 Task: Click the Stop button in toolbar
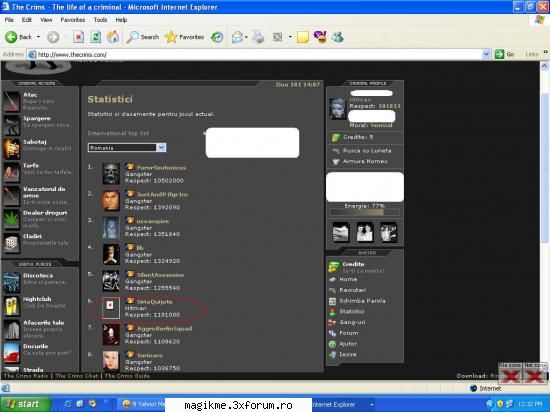pyautogui.click(x=79, y=37)
